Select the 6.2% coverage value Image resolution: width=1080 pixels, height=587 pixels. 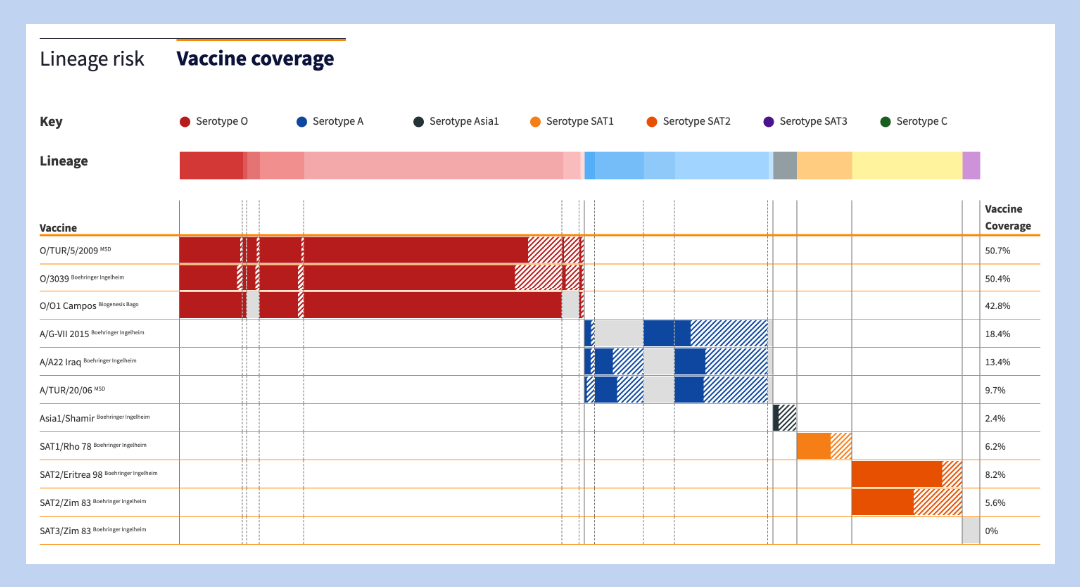[995, 447]
